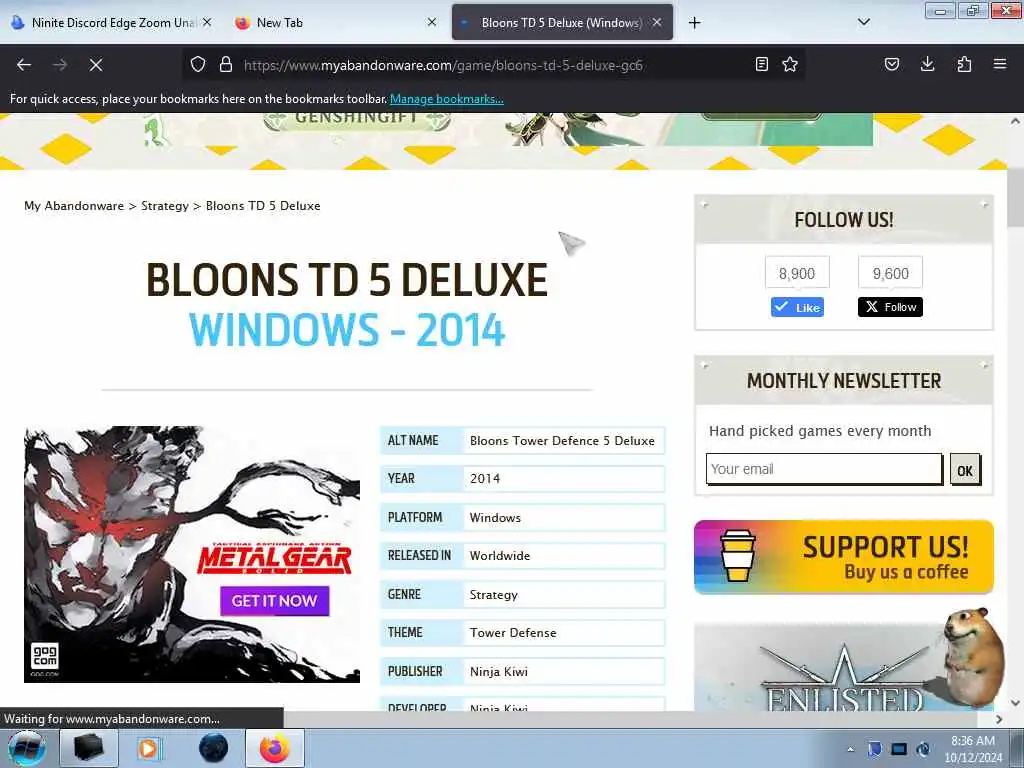Stop loading the page with X button
This screenshot has width=1024, height=768.
pyautogui.click(x=96, y=65)
